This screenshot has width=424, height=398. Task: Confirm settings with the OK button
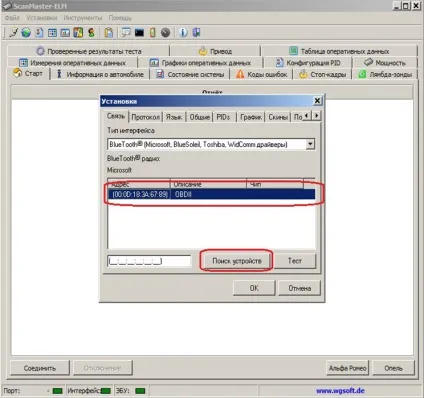coord(254,288)
